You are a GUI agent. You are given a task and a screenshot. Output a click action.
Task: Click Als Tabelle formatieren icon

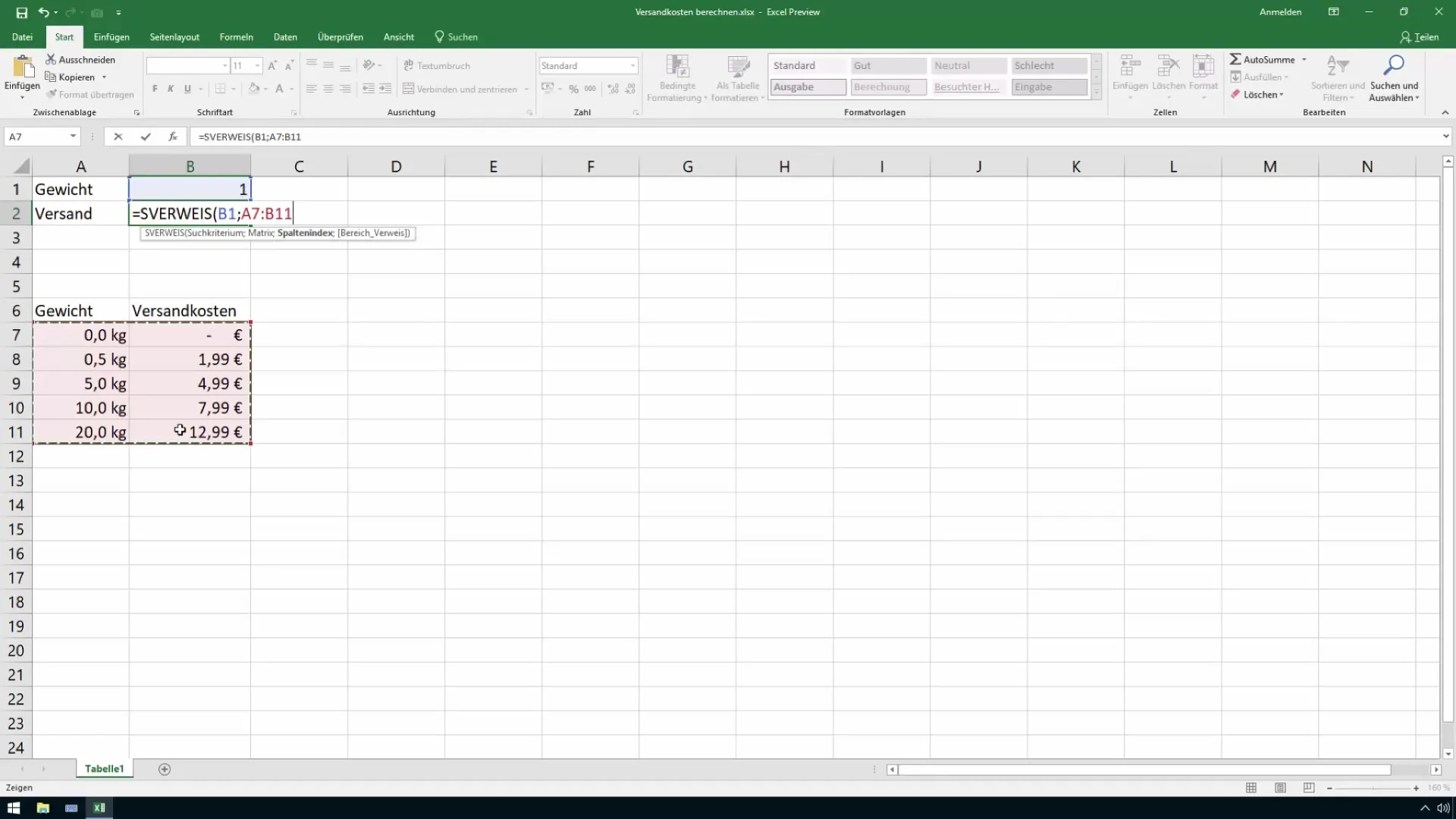tap(738, 67)
